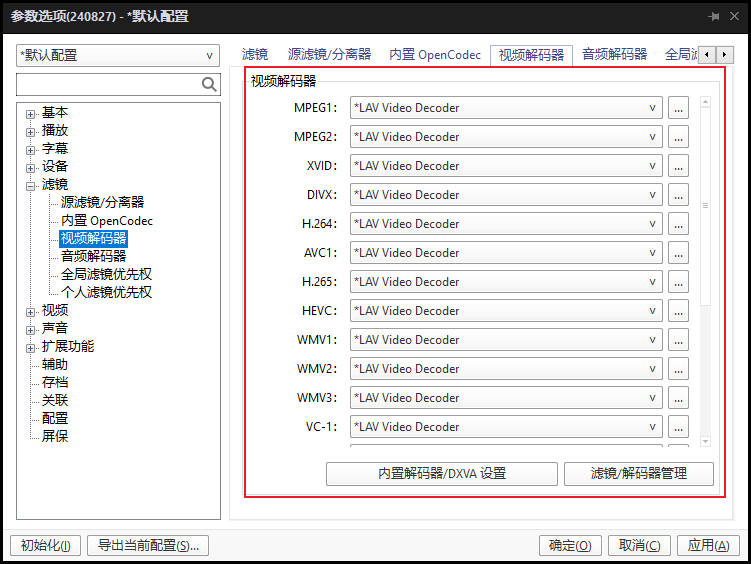The image size is (751, 564).
Task: Switch to the 源滤镜/分离器 tab
Action: click(x=330, y=55)
